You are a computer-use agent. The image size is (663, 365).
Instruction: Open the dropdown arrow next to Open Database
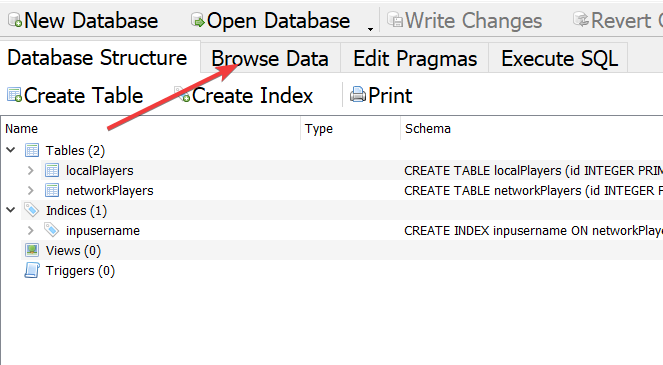(x=370, y=29)
